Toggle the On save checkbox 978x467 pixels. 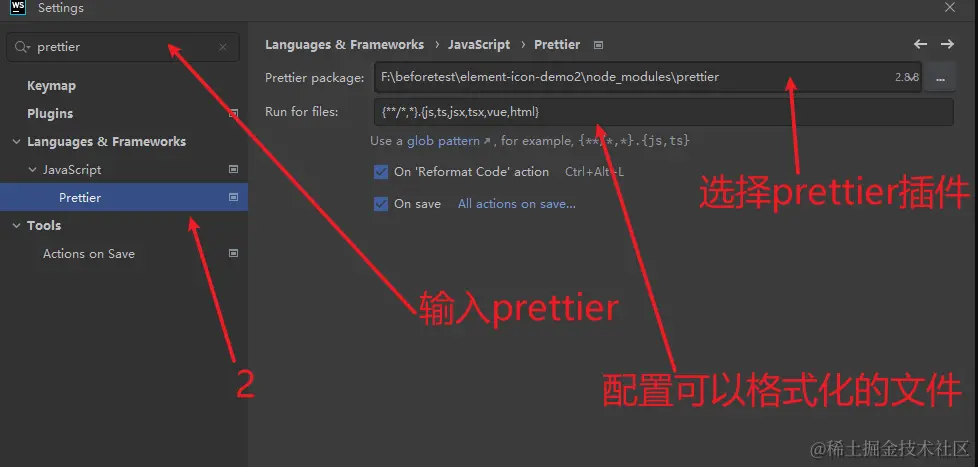pyautogui.click(x=381, y=204)
